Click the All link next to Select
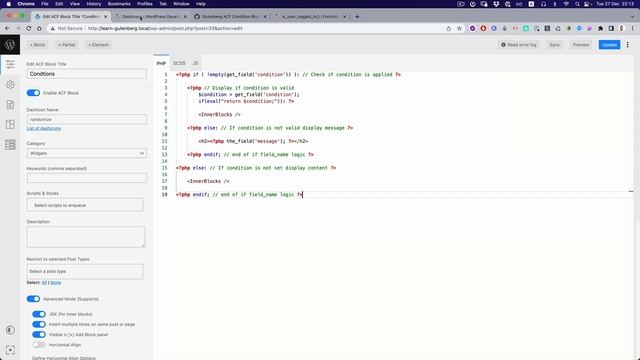The image size is (640, 360). click(44, 282)
